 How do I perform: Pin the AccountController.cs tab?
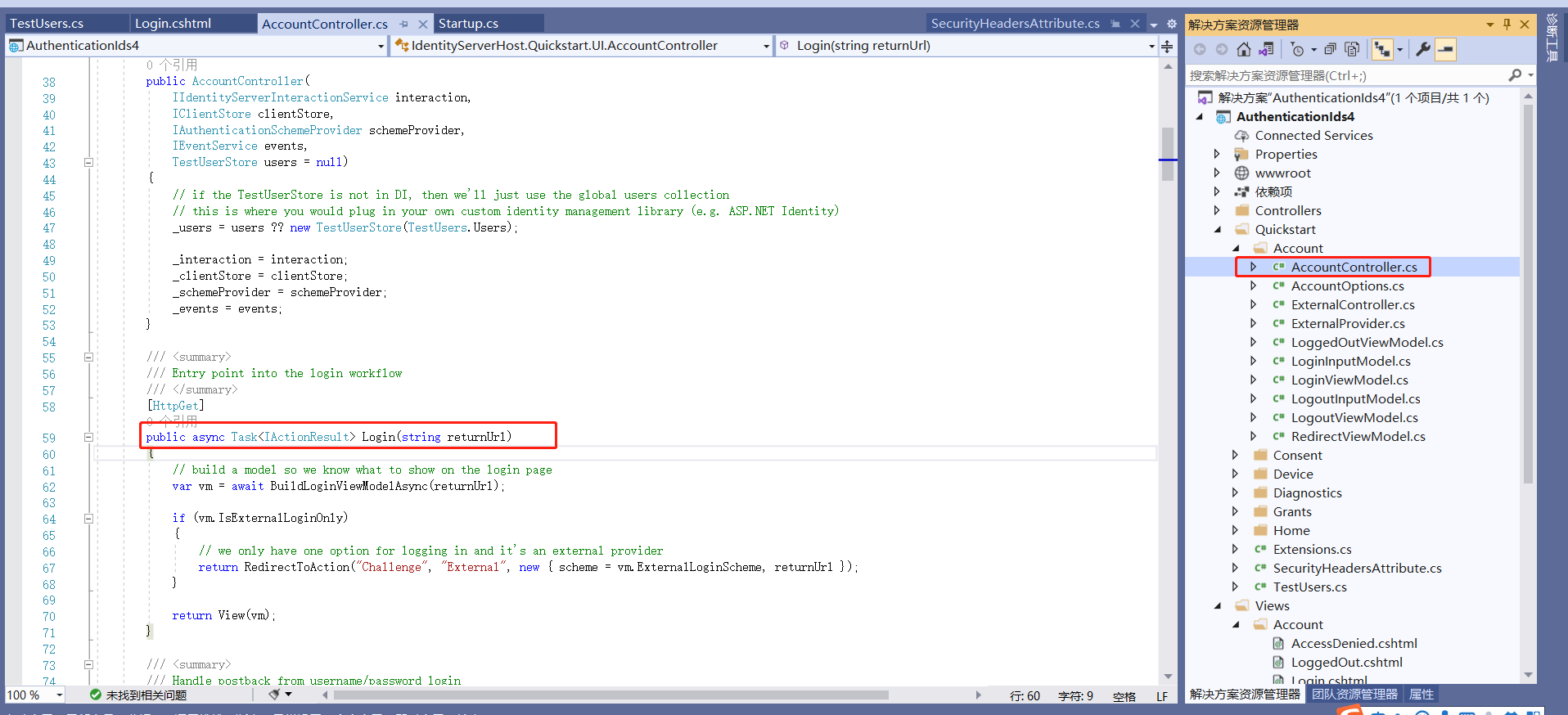pyautogui.click(x=403, y=24)
